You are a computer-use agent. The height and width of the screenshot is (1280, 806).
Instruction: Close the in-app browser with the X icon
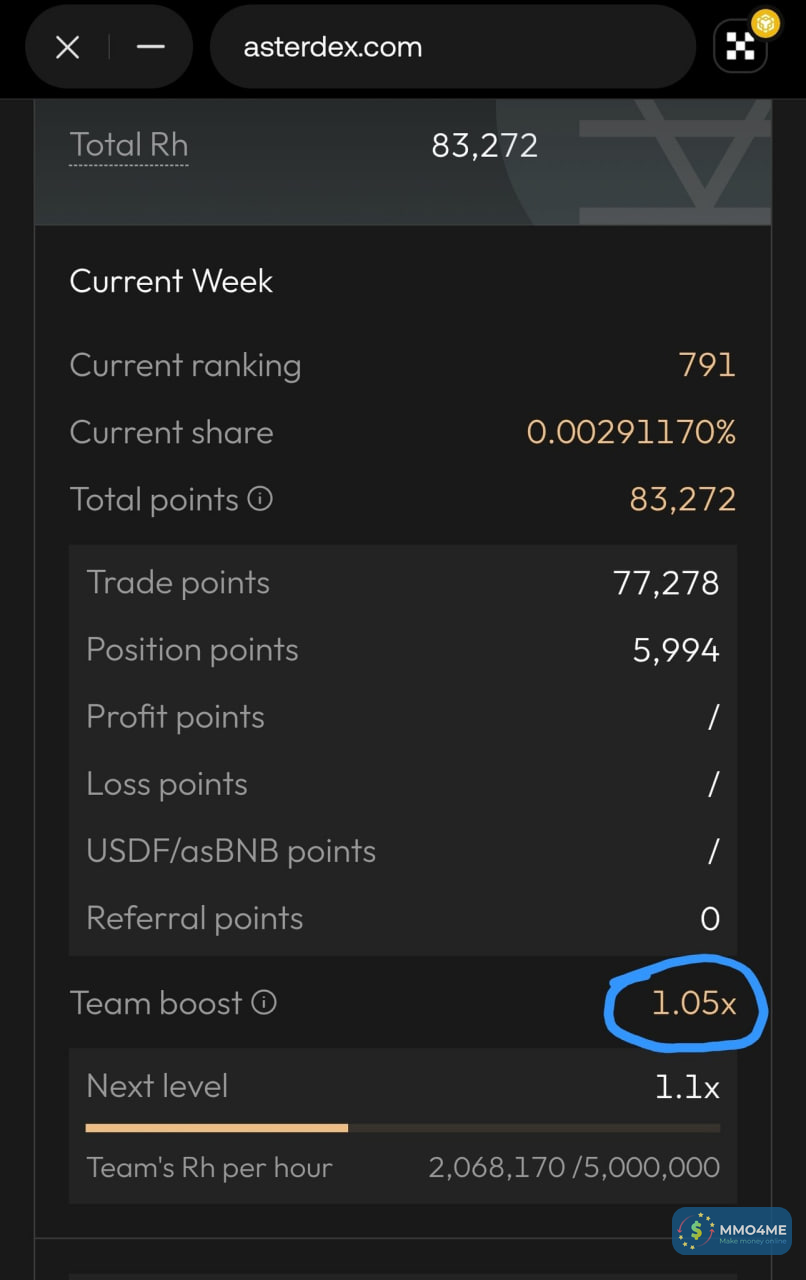(67, 47)
